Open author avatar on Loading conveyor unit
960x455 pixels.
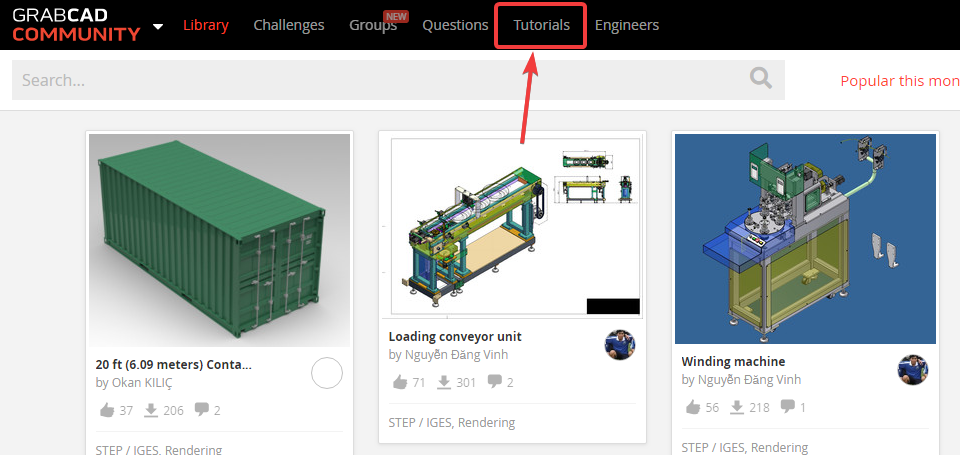620,345
